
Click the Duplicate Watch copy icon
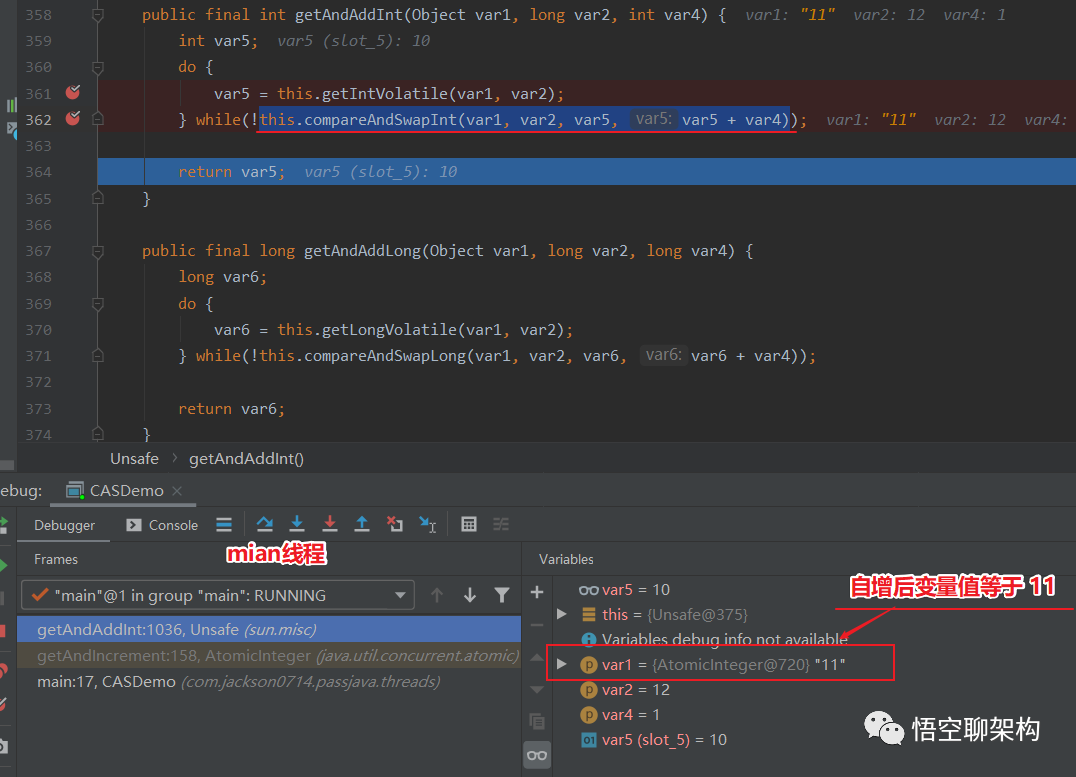click(537, 721)
